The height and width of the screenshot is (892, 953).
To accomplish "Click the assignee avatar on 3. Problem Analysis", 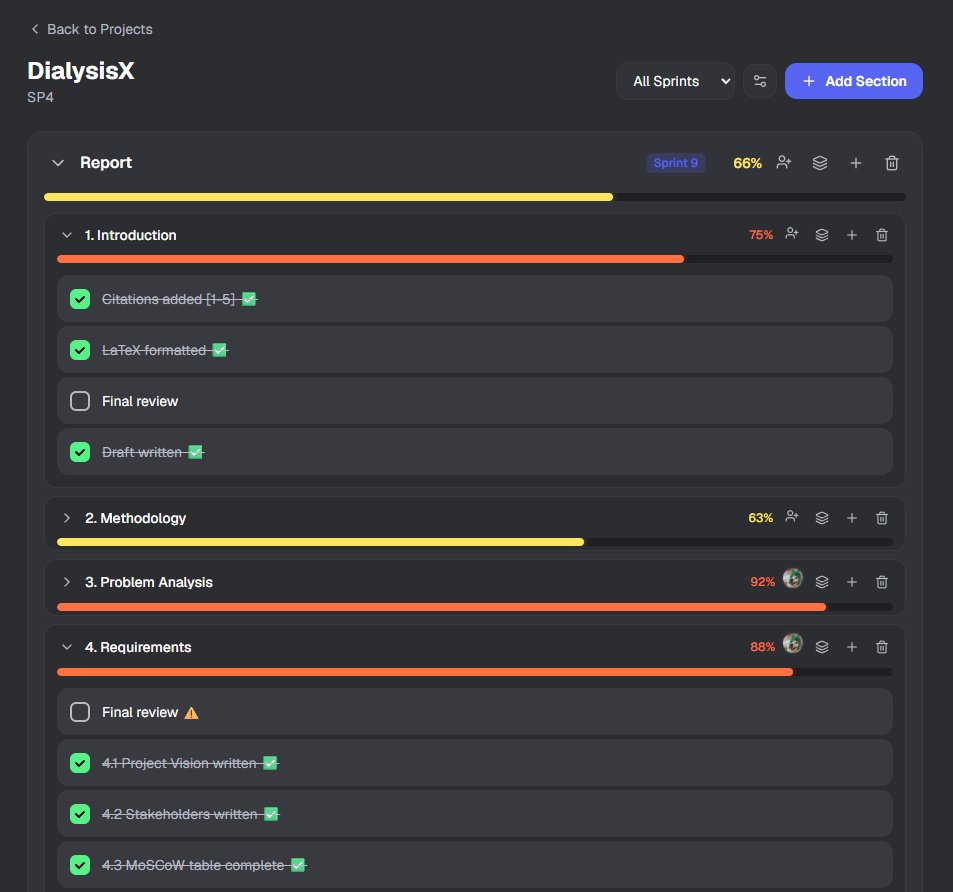I will point(793,579).
